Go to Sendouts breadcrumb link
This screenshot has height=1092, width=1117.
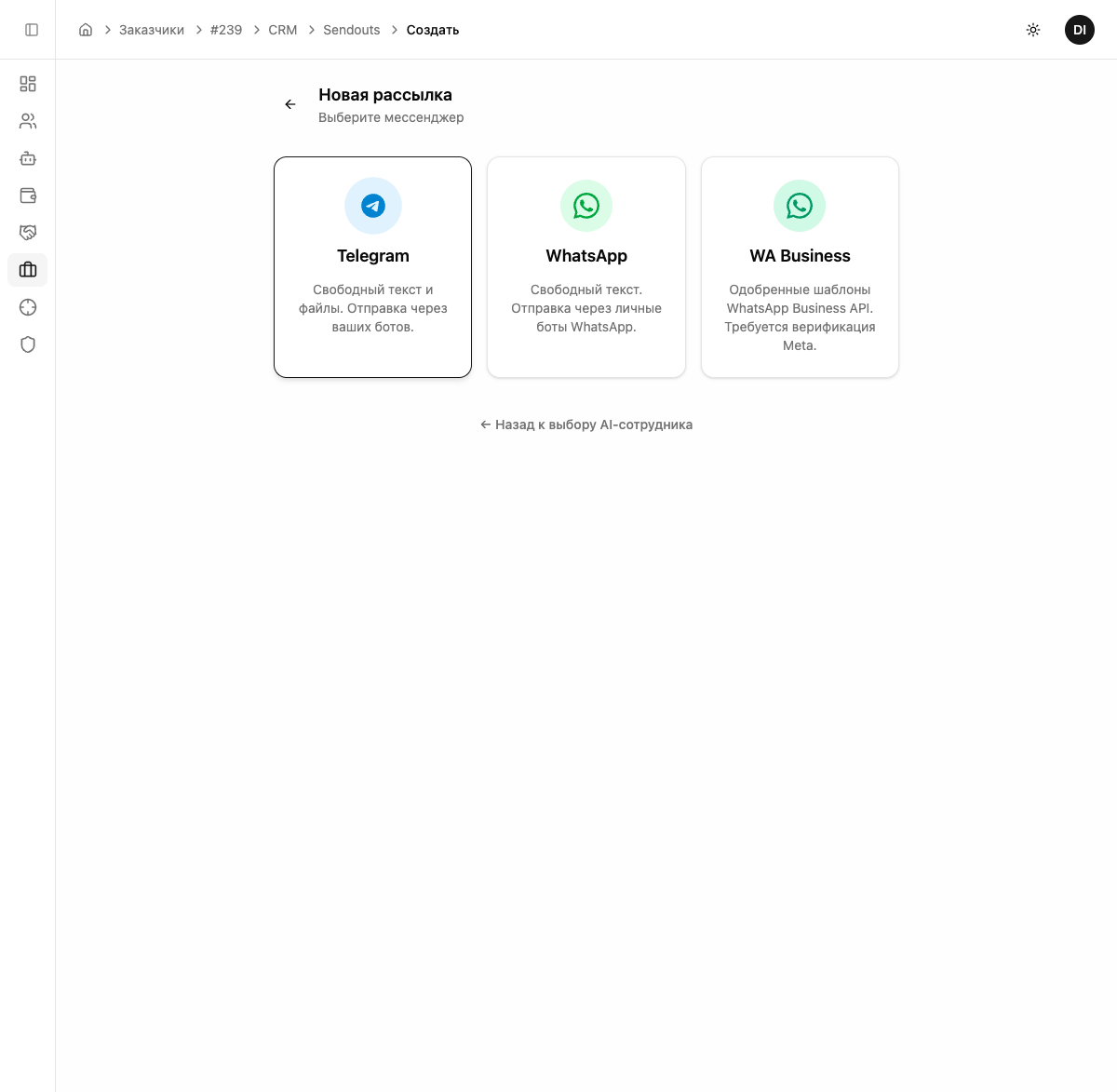coord(351,30)
